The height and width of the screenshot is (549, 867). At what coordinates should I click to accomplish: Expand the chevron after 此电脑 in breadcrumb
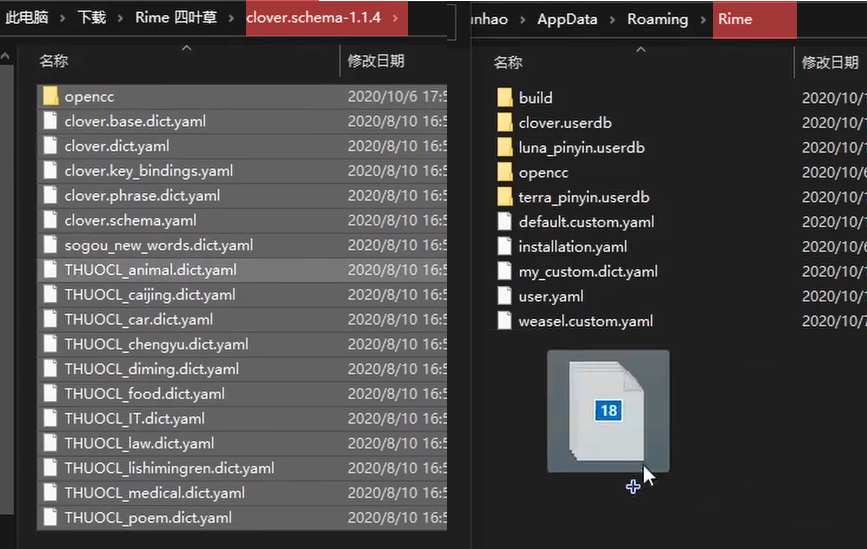(62, 18)
